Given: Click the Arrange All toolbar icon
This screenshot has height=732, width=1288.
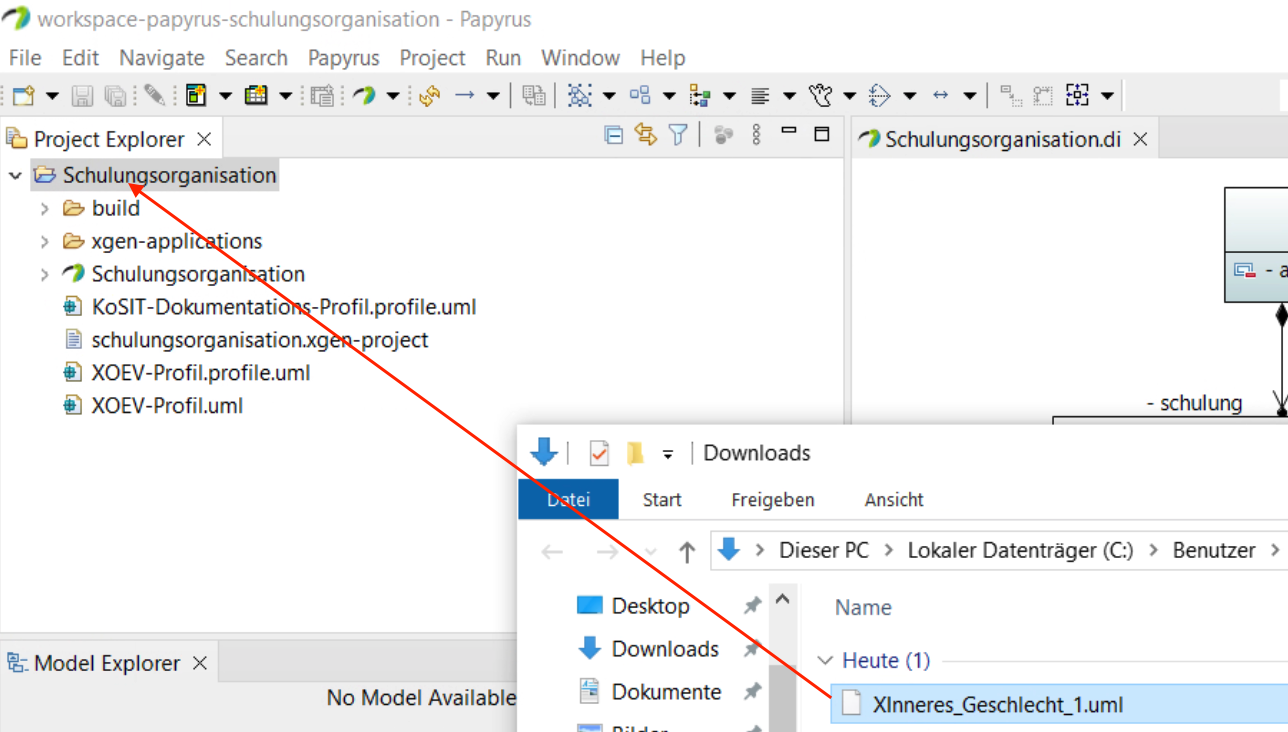Looking at the screenshot, I should point(579,96).
